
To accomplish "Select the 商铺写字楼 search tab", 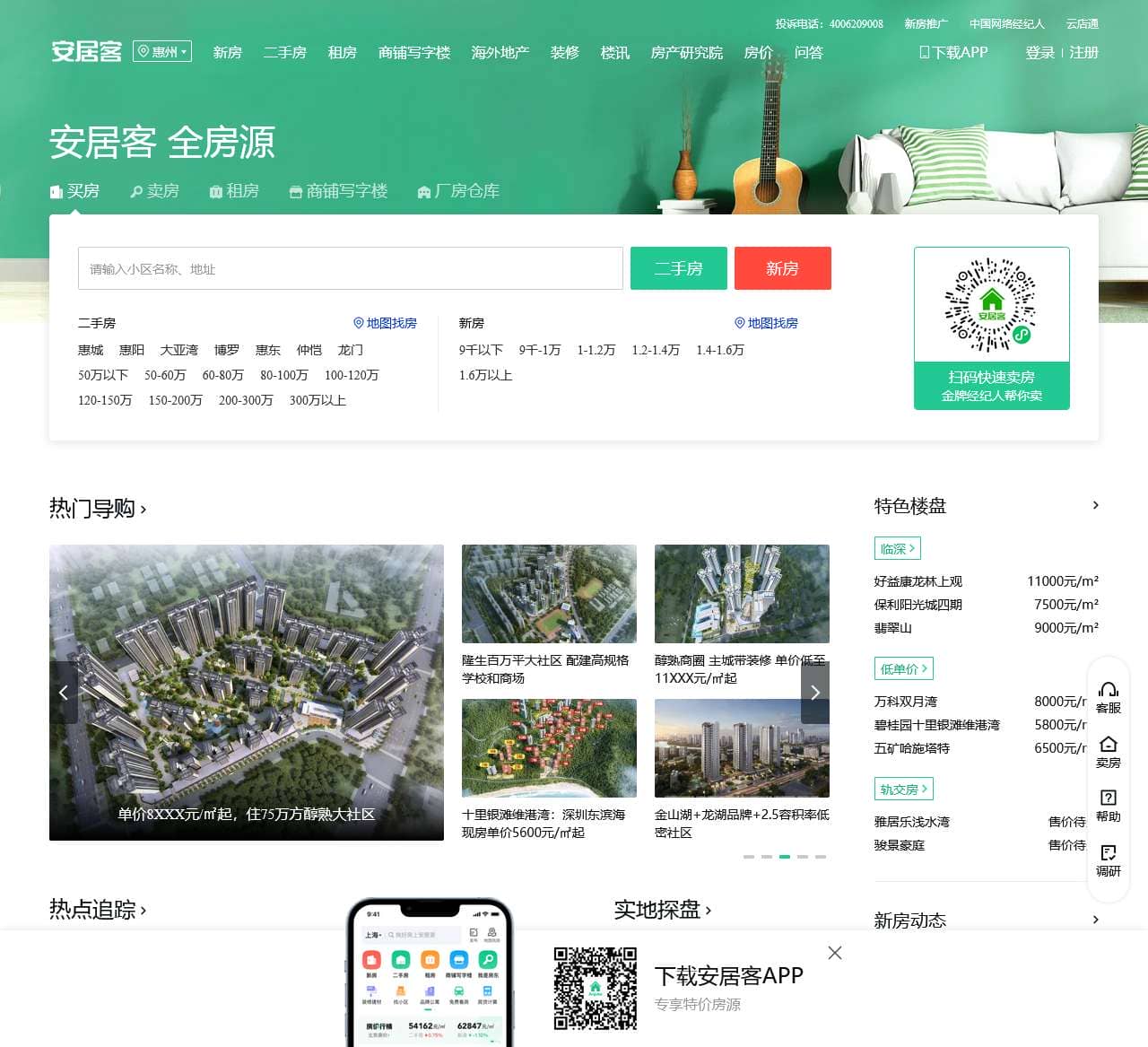I will click(338, 191).
